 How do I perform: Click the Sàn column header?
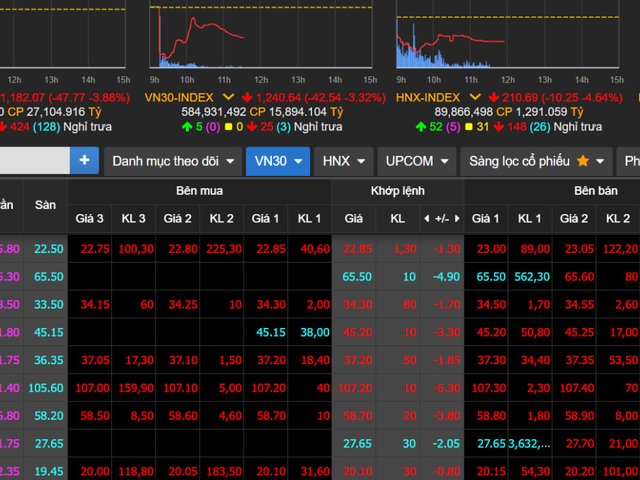click(x=45, y=204)
